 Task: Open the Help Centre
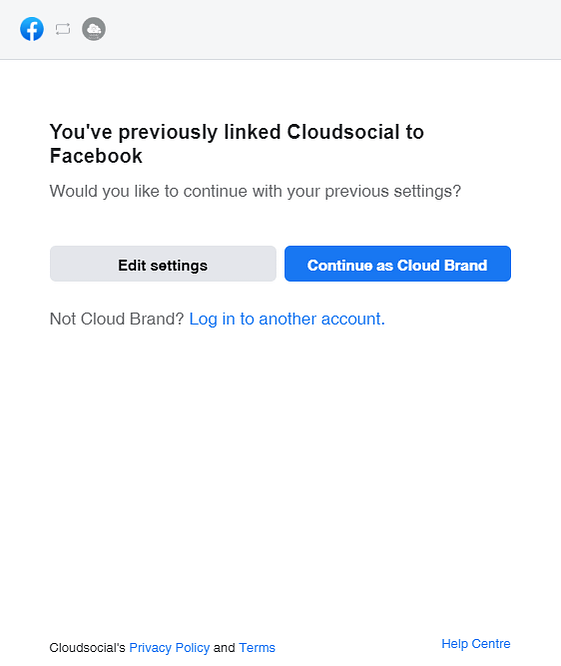(476, 643)
